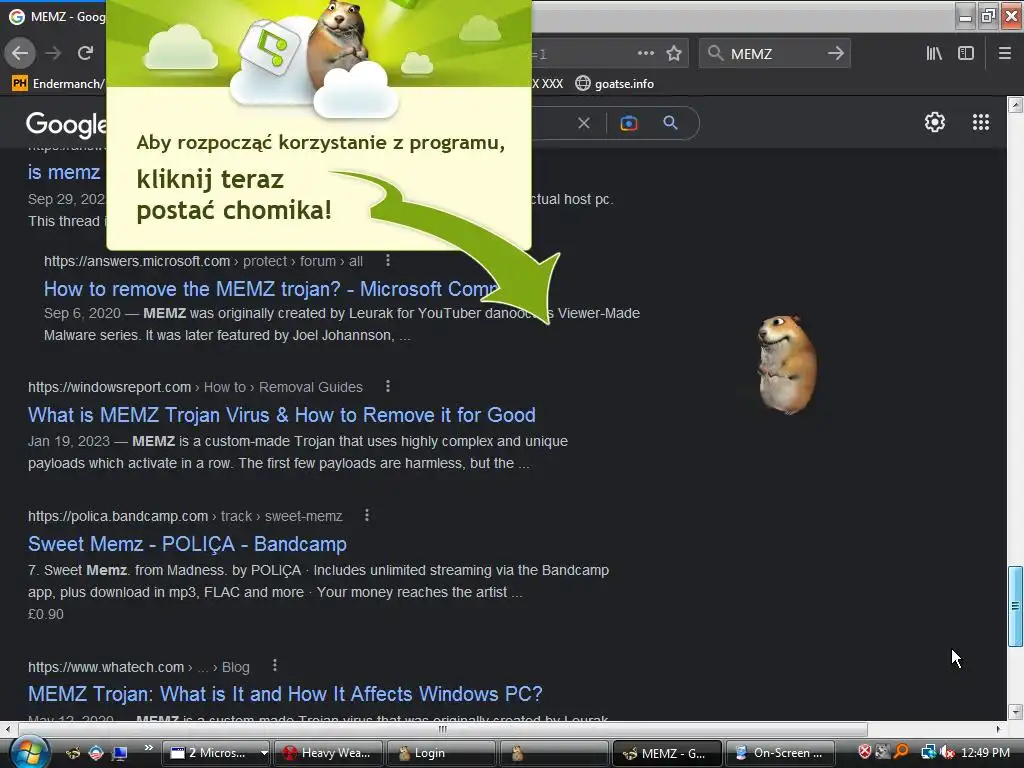Bookmark this page with the star icon
The image size is (1024, 768).
(x=674, y=53)
